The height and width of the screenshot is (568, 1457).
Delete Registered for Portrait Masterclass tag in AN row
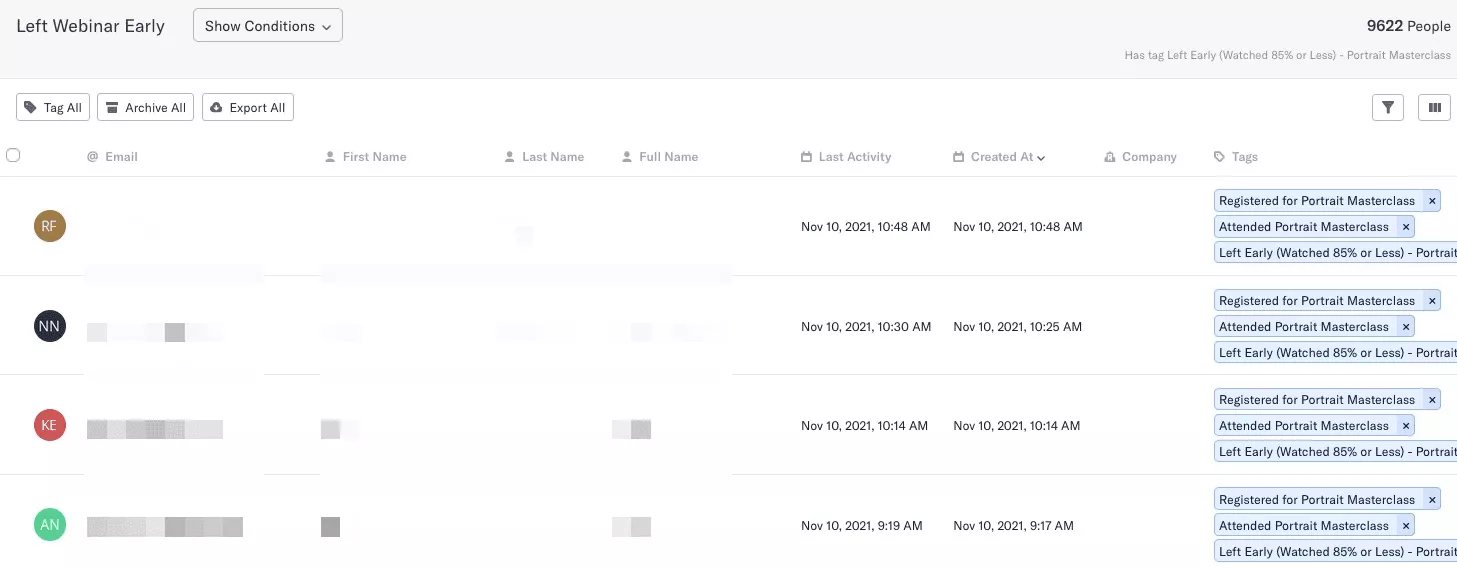(x=1432, y=500)
